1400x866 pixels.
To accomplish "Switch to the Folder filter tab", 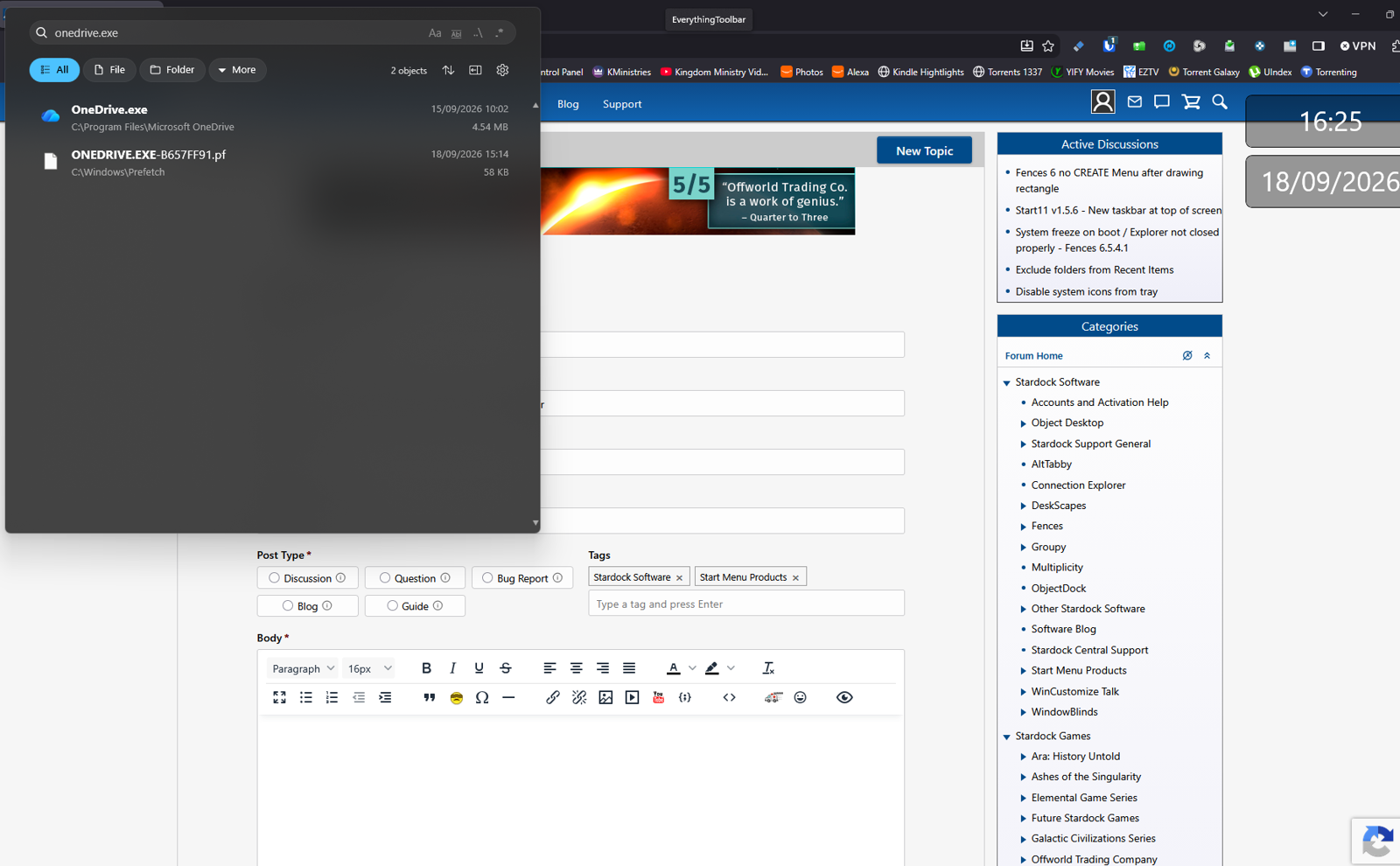I will 172,70.
